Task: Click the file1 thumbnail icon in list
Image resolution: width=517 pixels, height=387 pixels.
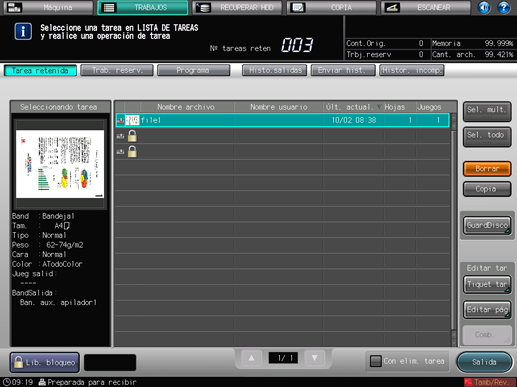Action: (x=132, y=120)
